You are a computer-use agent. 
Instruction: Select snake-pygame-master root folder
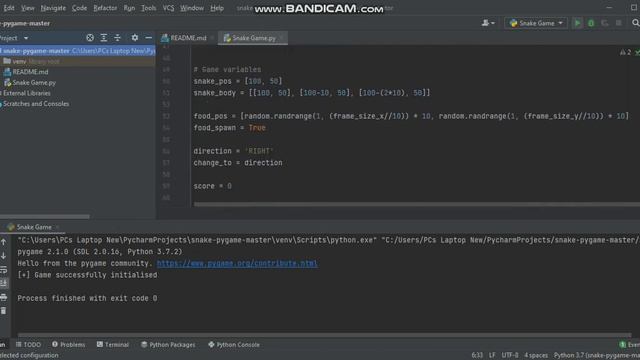click(x=78, y=51)
